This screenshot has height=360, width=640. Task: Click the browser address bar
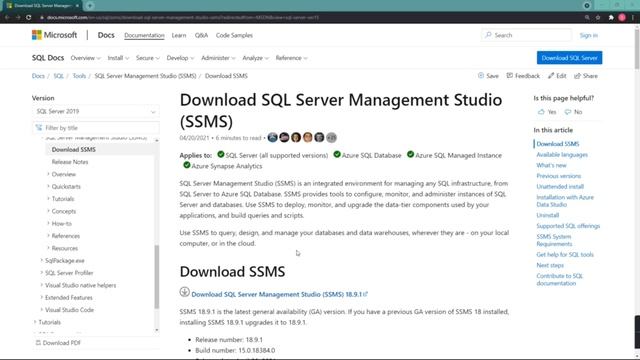click(x=310, y=18)
